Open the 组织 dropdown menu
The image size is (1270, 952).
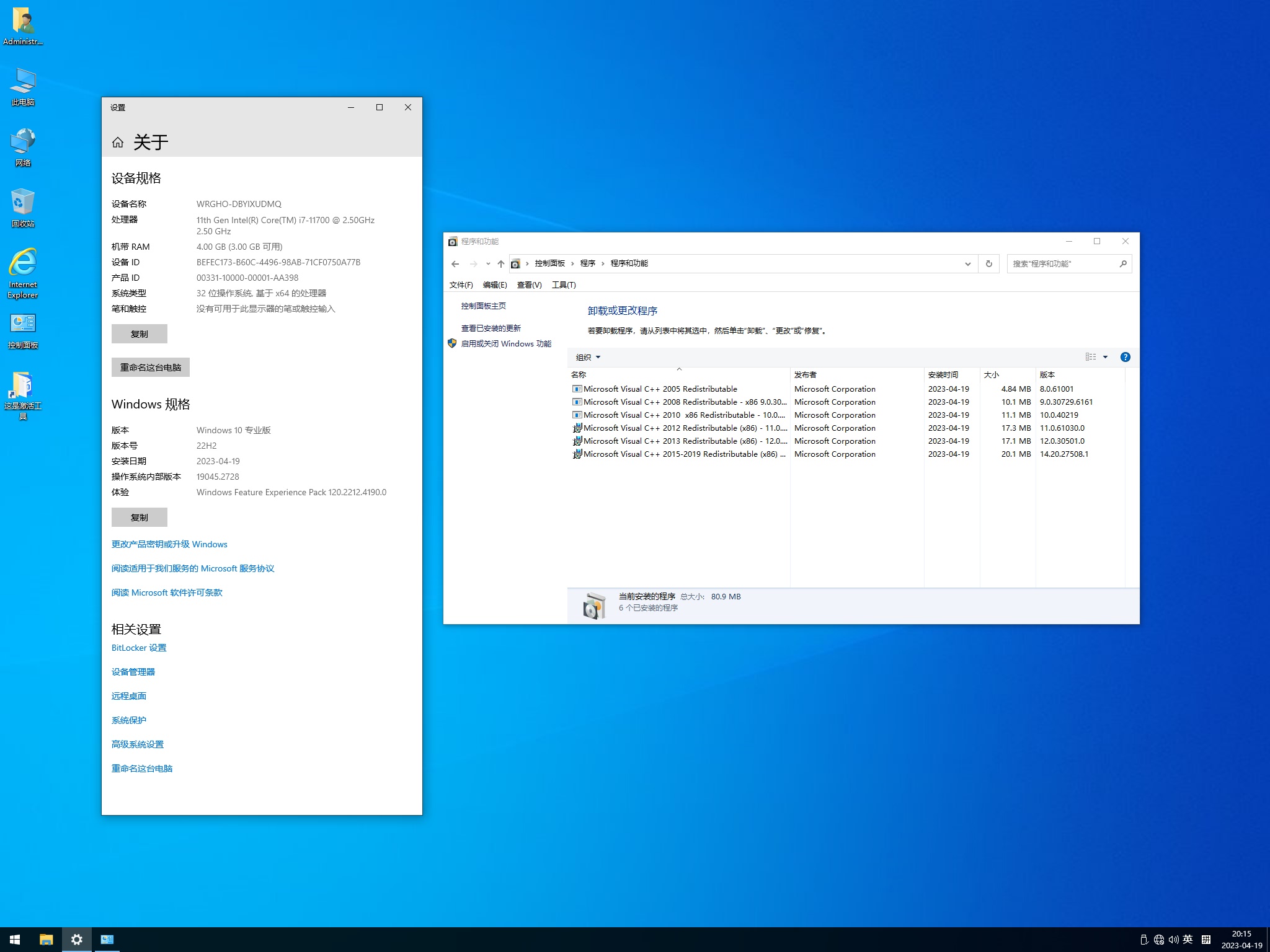point(588,357)
